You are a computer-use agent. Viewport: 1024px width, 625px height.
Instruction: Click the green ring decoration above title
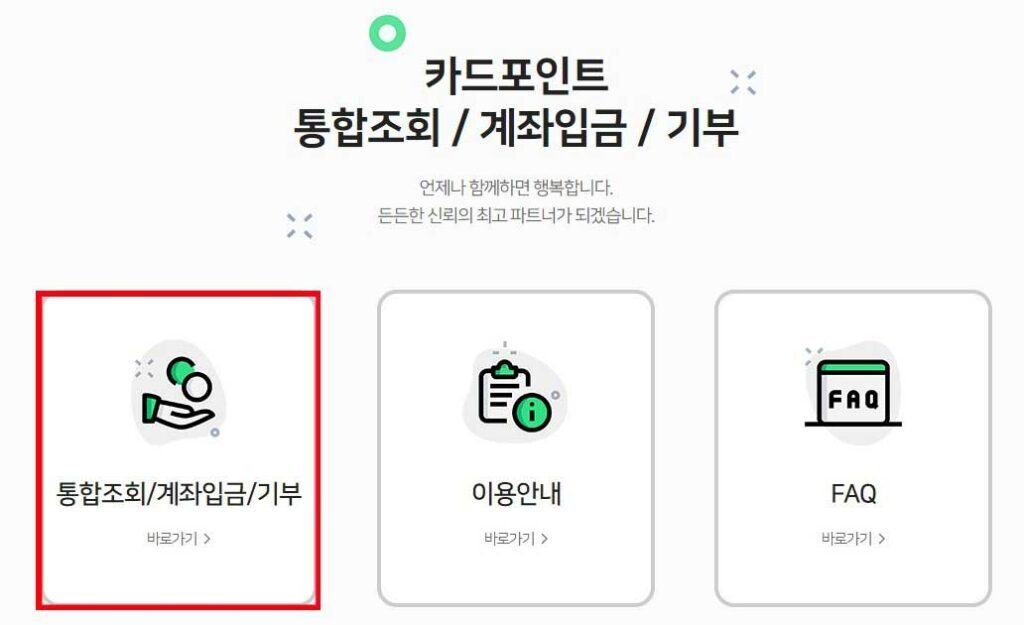point(387,33)
